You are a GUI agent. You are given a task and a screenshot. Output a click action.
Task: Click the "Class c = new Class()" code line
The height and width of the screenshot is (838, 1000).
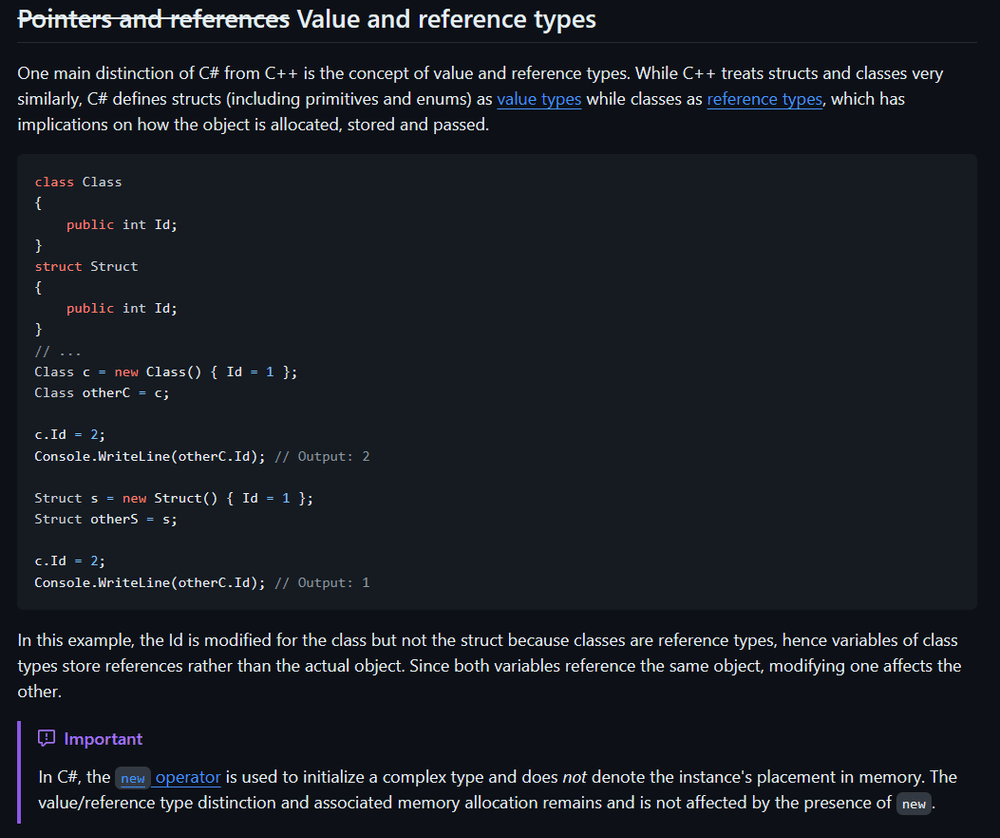[165, 372]
